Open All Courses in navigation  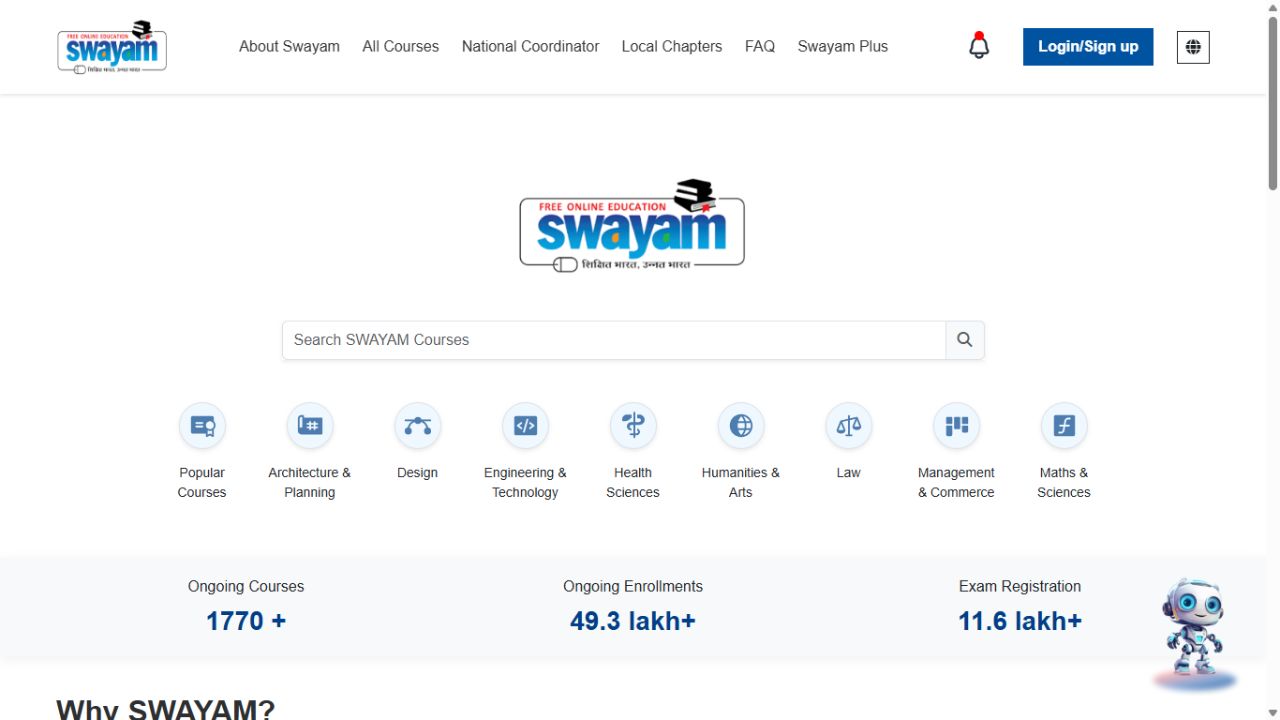pos(400,46)
